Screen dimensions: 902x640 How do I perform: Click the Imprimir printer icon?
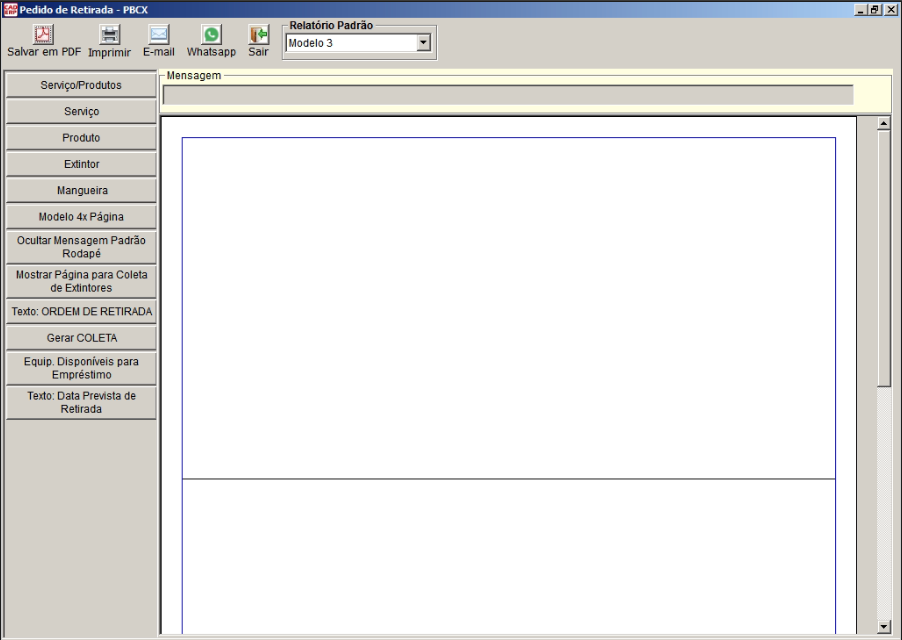pyautogui.click(x=109, y=35)
